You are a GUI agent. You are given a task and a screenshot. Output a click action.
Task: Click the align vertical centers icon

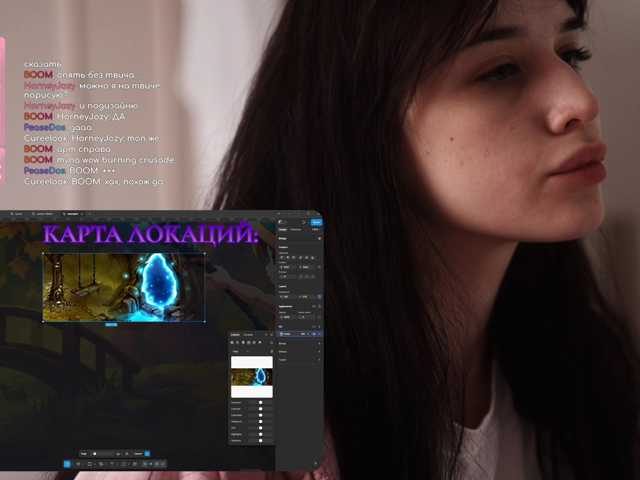(307, 258)
